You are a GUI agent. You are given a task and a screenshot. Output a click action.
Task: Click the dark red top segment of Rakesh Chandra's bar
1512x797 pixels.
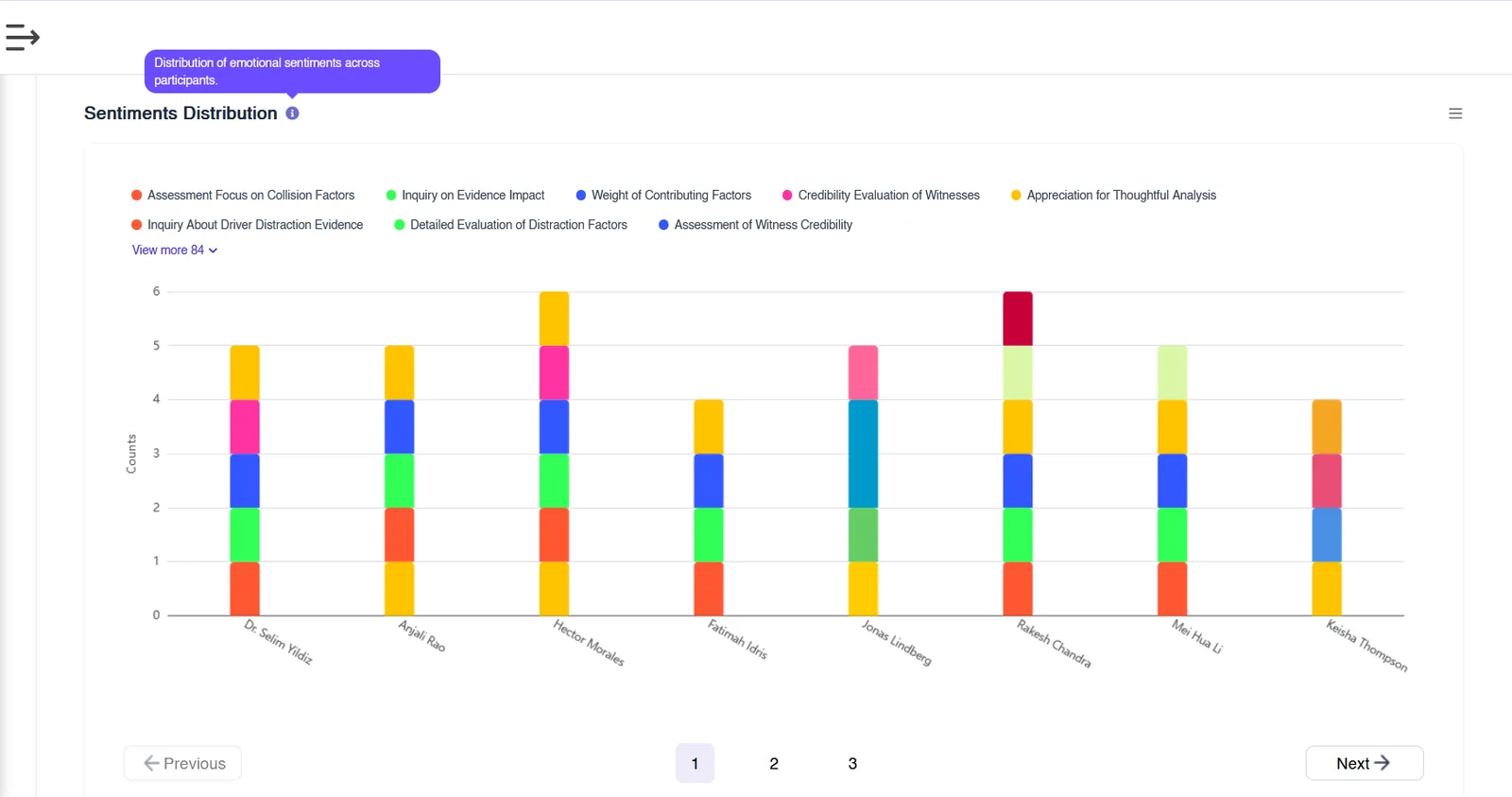tap(1018, 319)
